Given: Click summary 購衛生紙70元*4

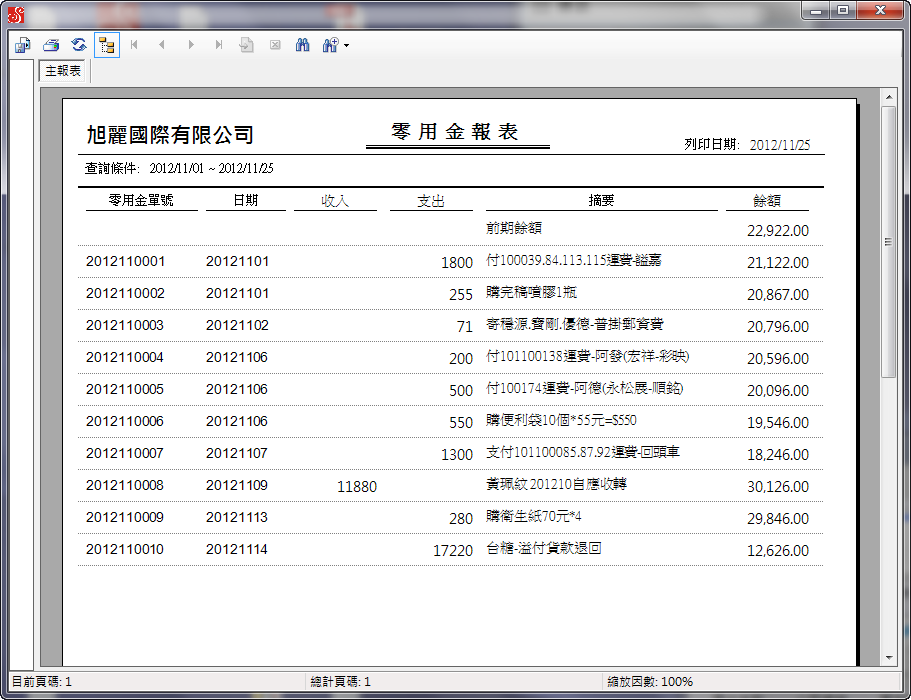Looking at the screenshot, I should [x=534, y=516].
